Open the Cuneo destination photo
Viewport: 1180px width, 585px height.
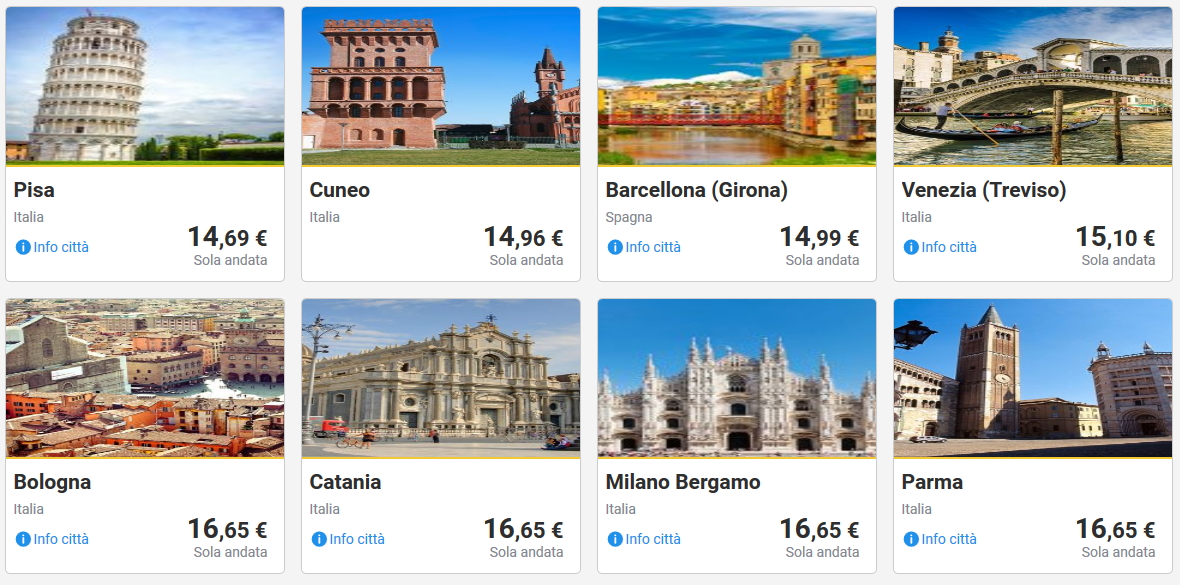click(x=441, y=86)
